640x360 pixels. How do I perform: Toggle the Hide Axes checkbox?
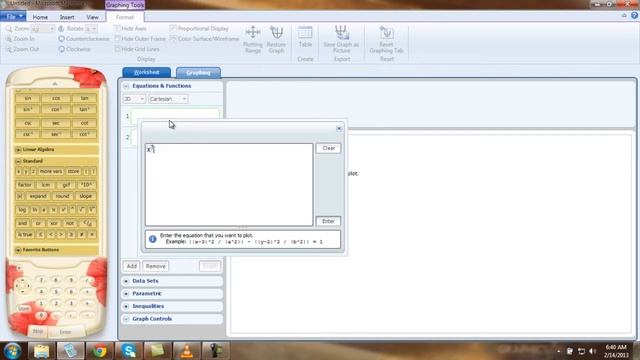click(x=117, y=29)
